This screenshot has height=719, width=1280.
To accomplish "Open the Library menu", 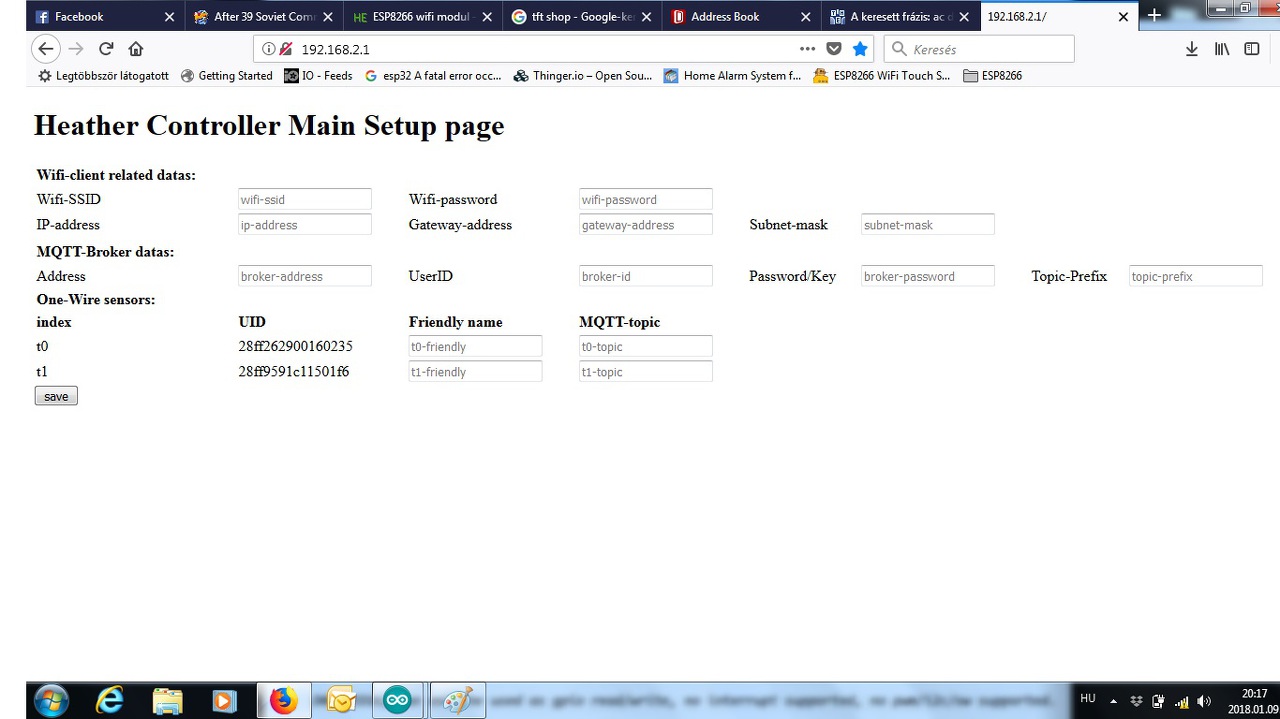I will pos(1222,49).
